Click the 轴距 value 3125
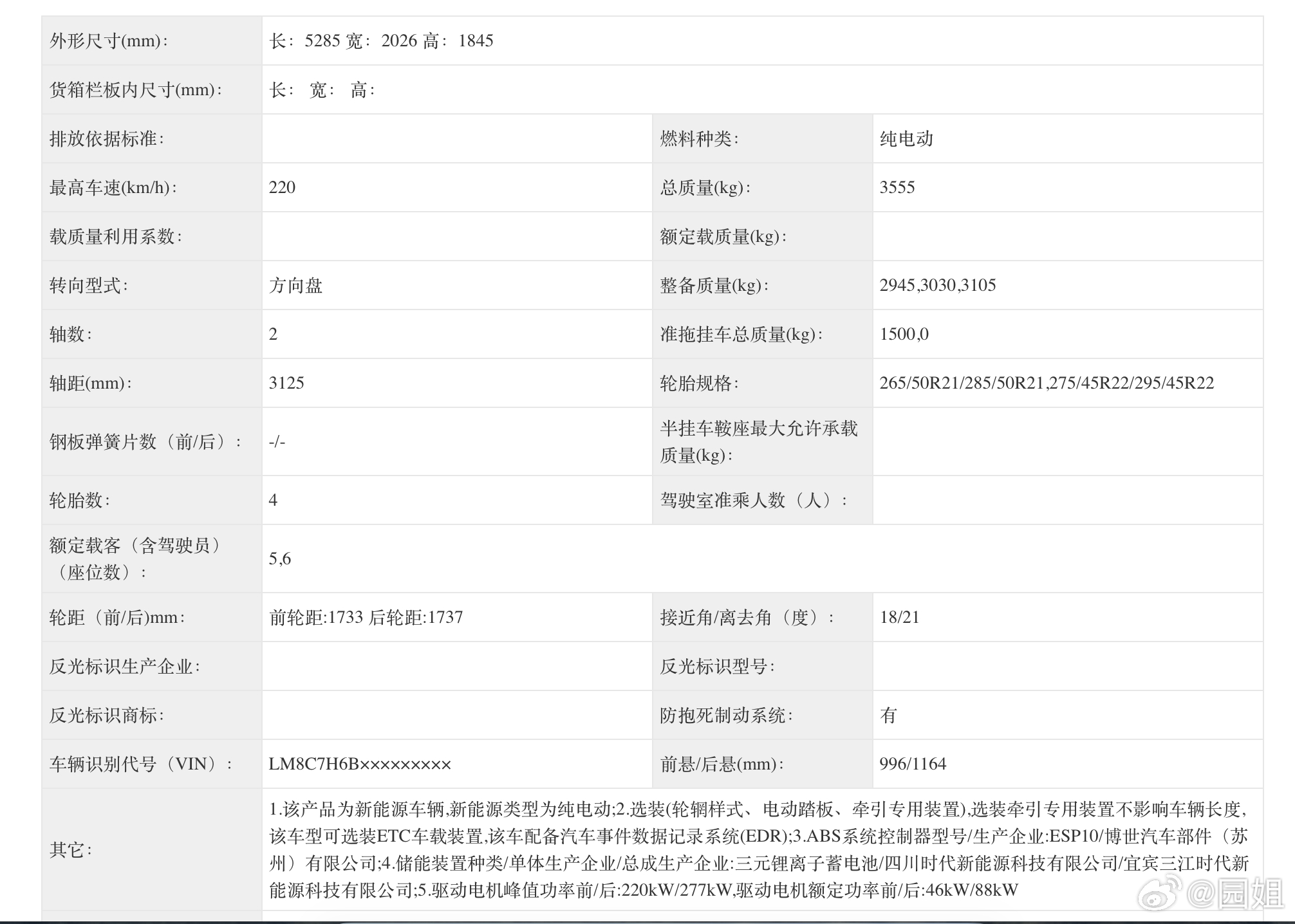The width and height of the screenshot is (1295, 924). pos(286,383)
